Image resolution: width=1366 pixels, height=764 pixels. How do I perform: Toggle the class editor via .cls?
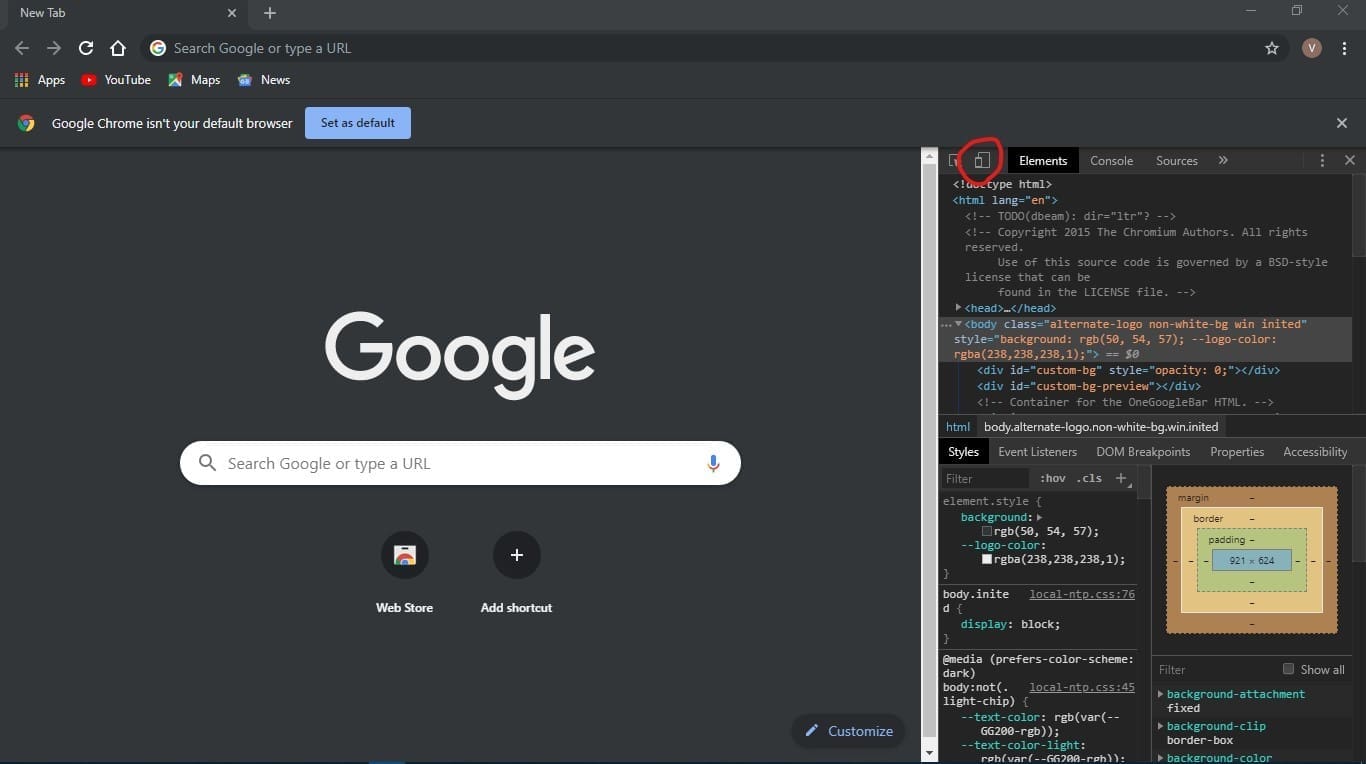[x=1088, y=478]
